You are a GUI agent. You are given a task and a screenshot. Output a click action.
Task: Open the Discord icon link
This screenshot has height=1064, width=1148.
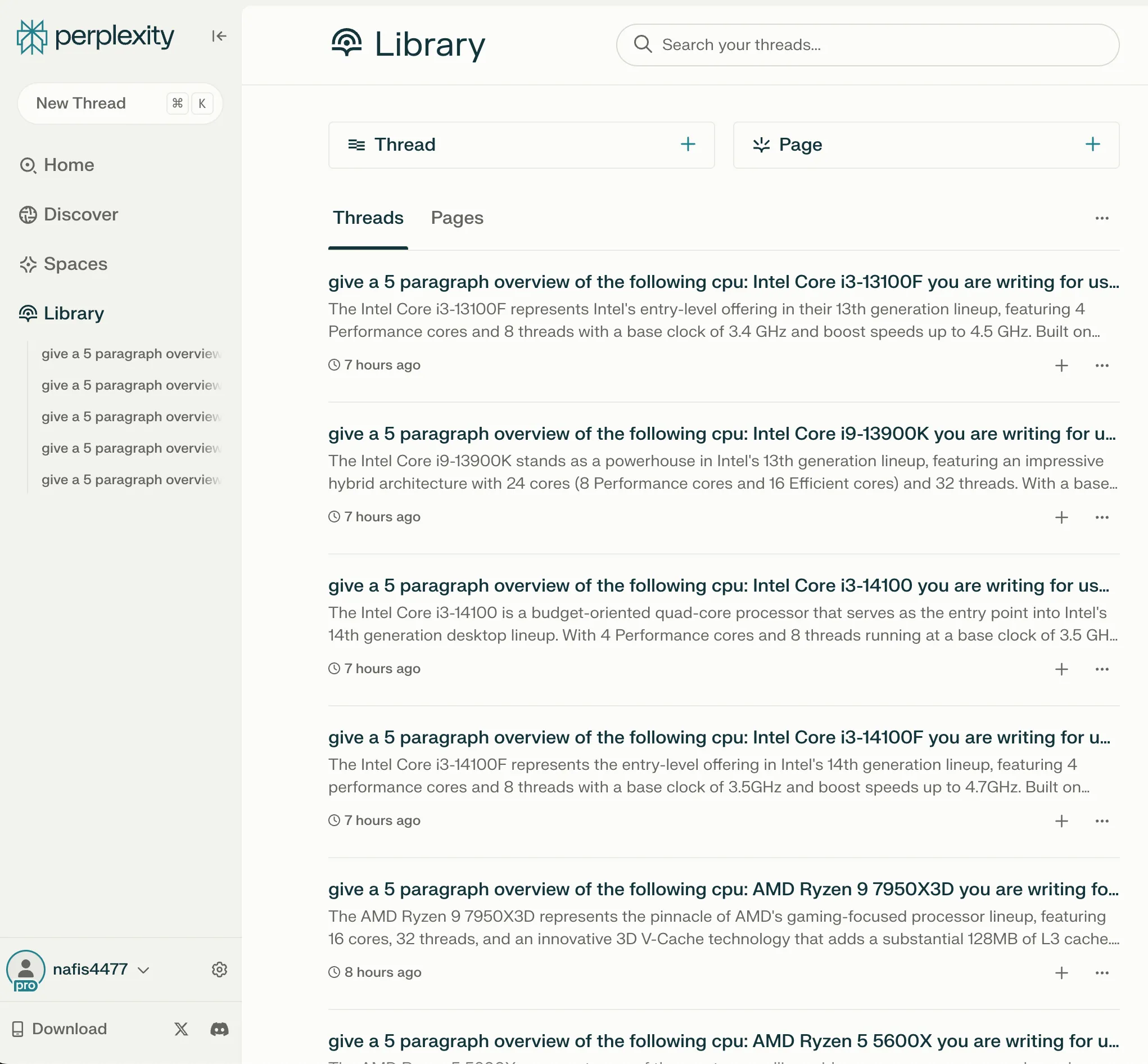(219, 1029)
